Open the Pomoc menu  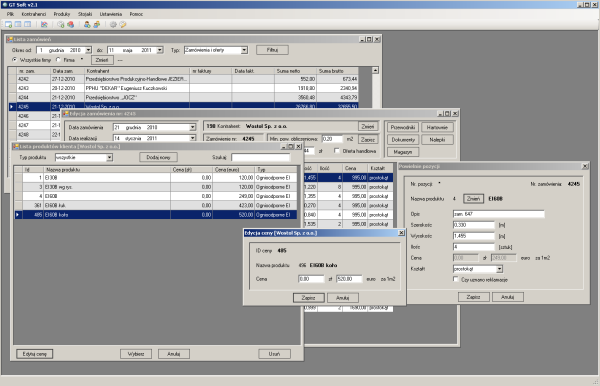coord(136,14)
